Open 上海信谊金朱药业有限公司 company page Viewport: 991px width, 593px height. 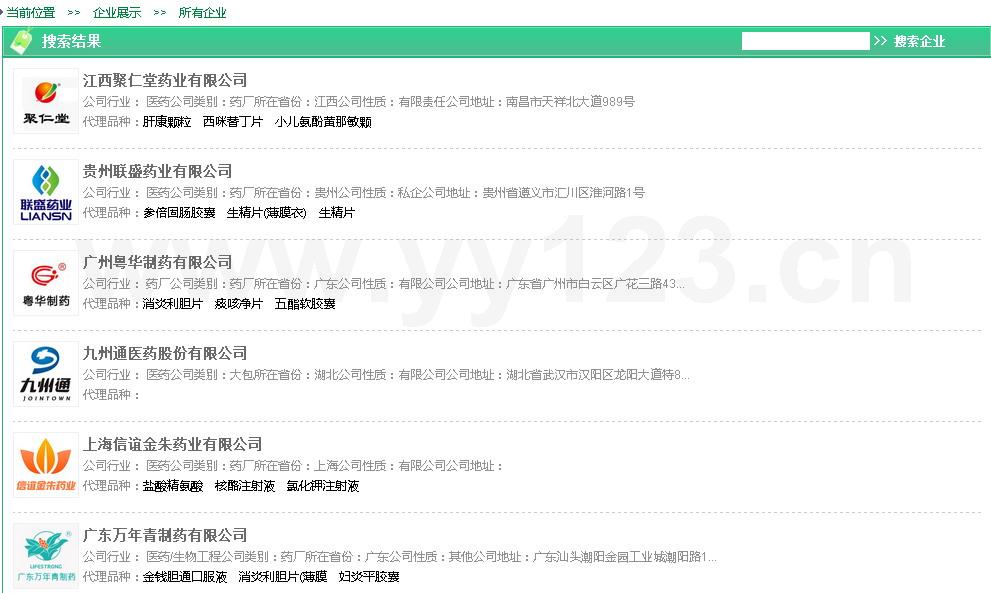coord(173,444)
